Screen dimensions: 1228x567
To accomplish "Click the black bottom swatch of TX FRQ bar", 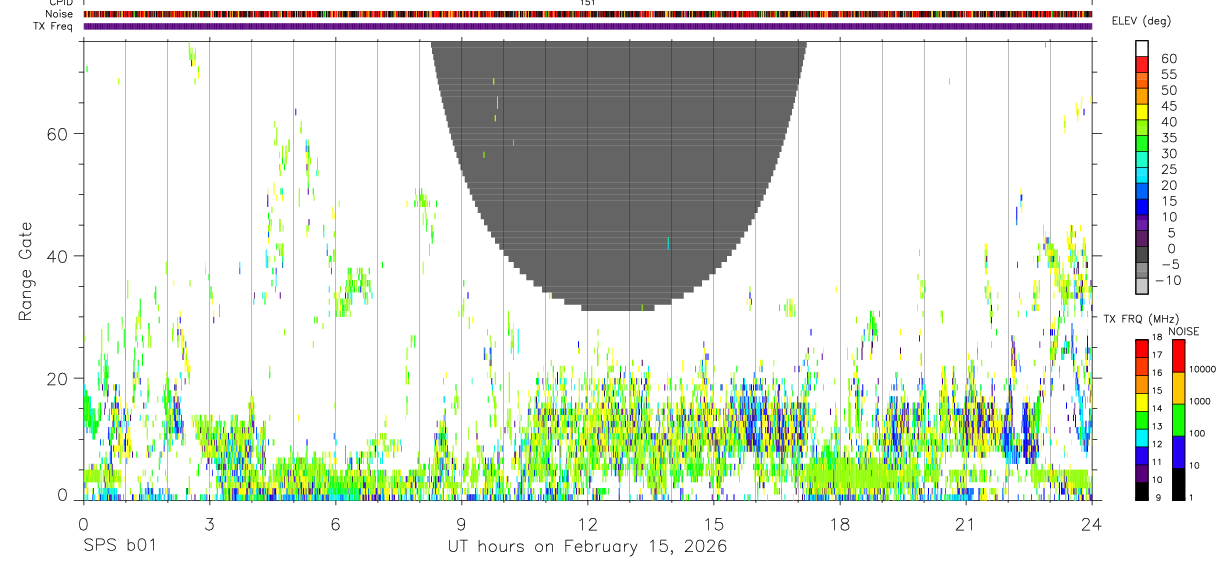I will click(1142, 492).
